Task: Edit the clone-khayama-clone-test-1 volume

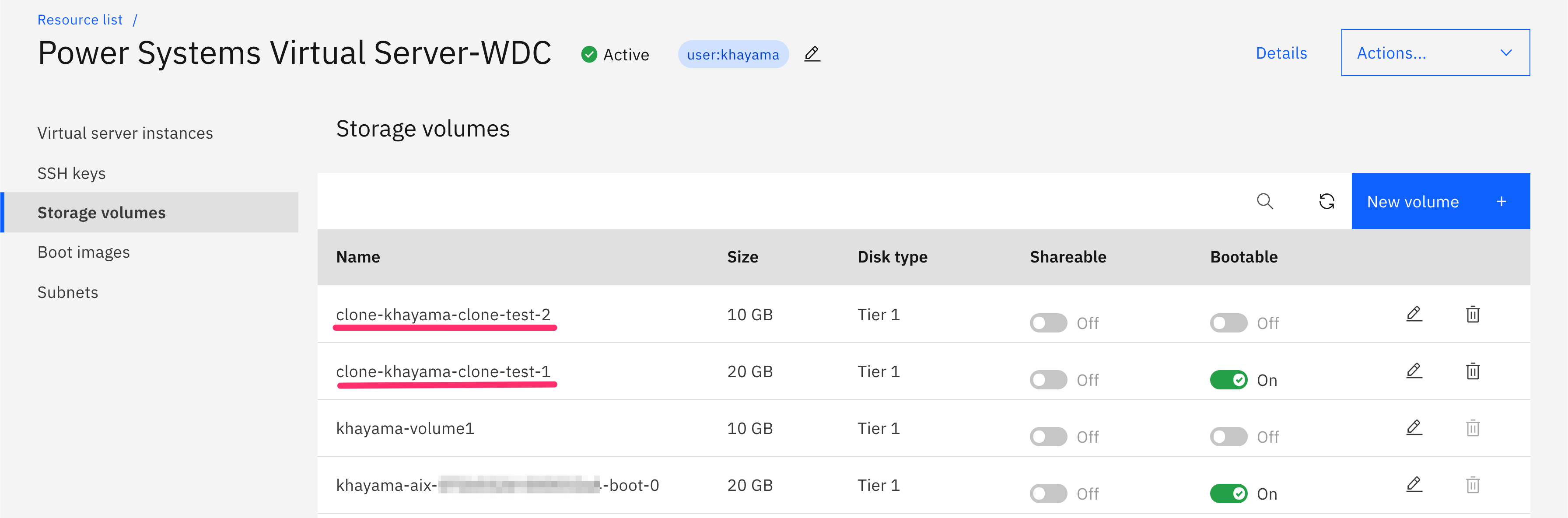Action: tap(1414, 371)
